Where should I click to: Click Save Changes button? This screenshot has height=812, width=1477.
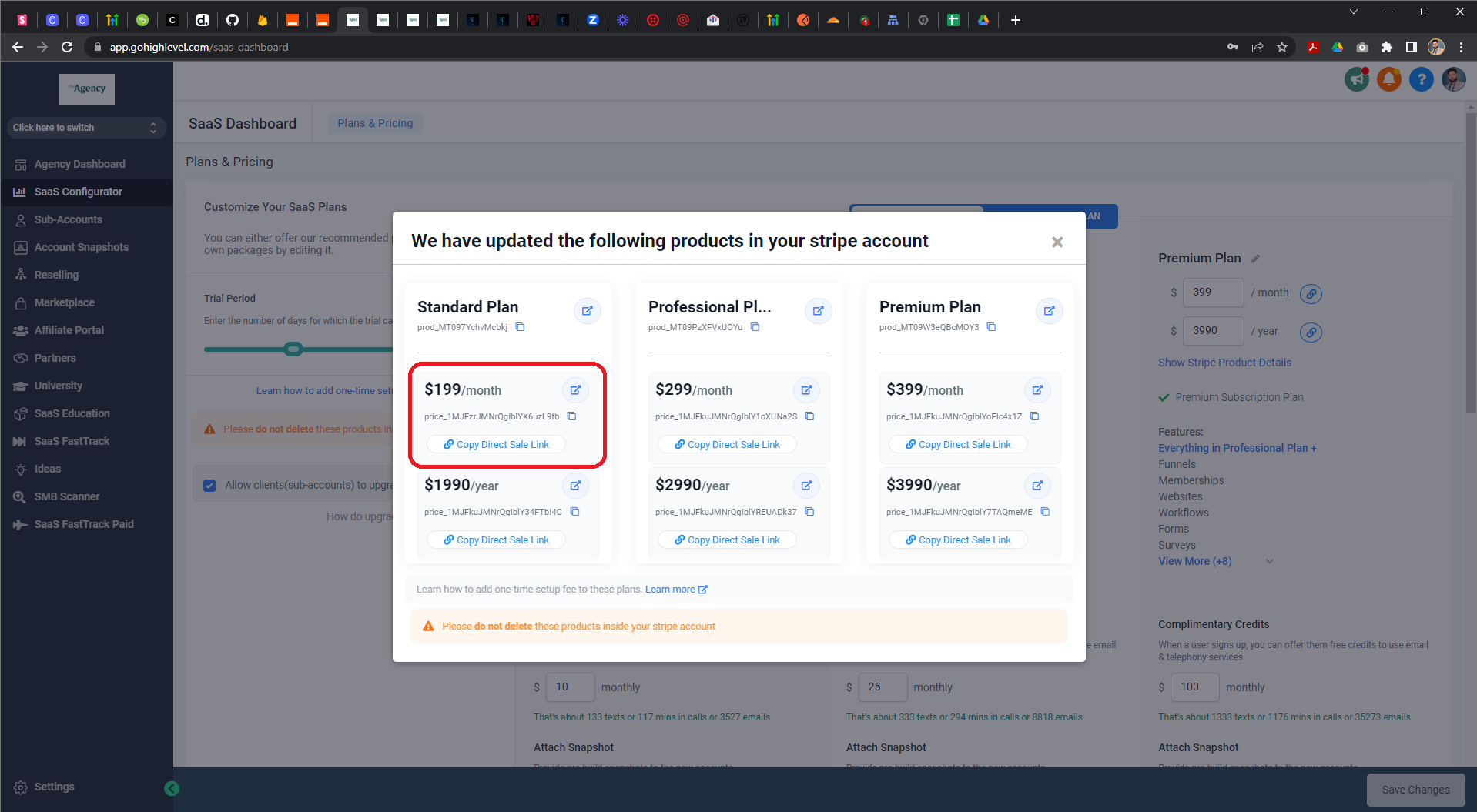pos(1415,790)
